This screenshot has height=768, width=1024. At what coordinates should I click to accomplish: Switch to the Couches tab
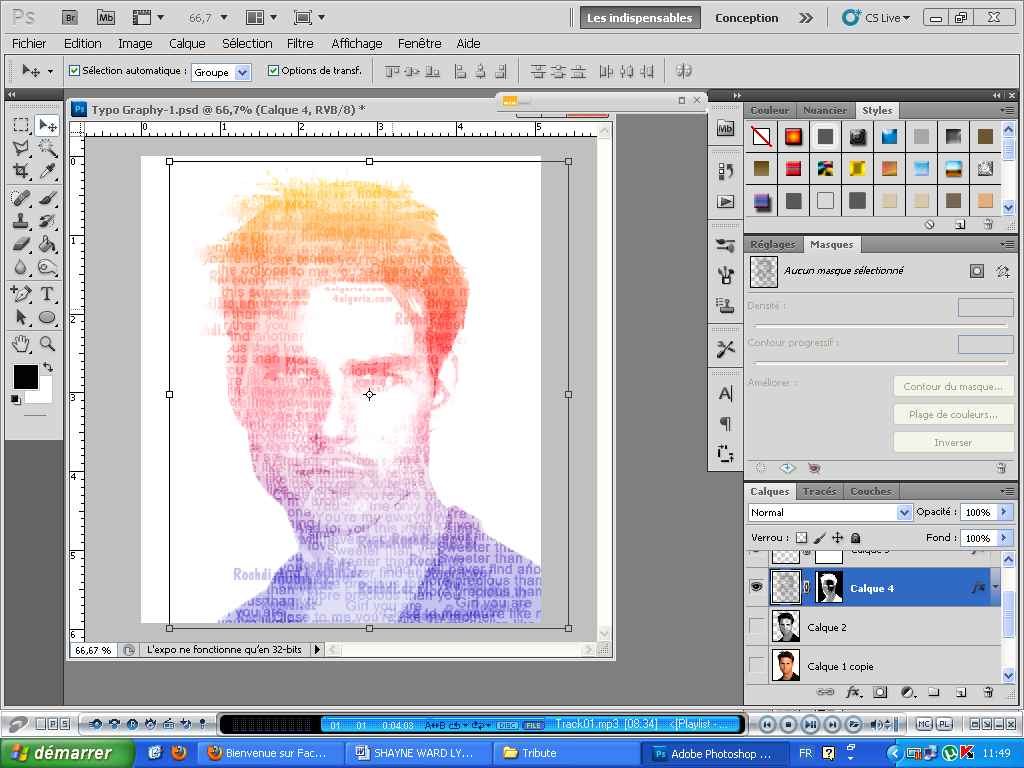(870, 491)
